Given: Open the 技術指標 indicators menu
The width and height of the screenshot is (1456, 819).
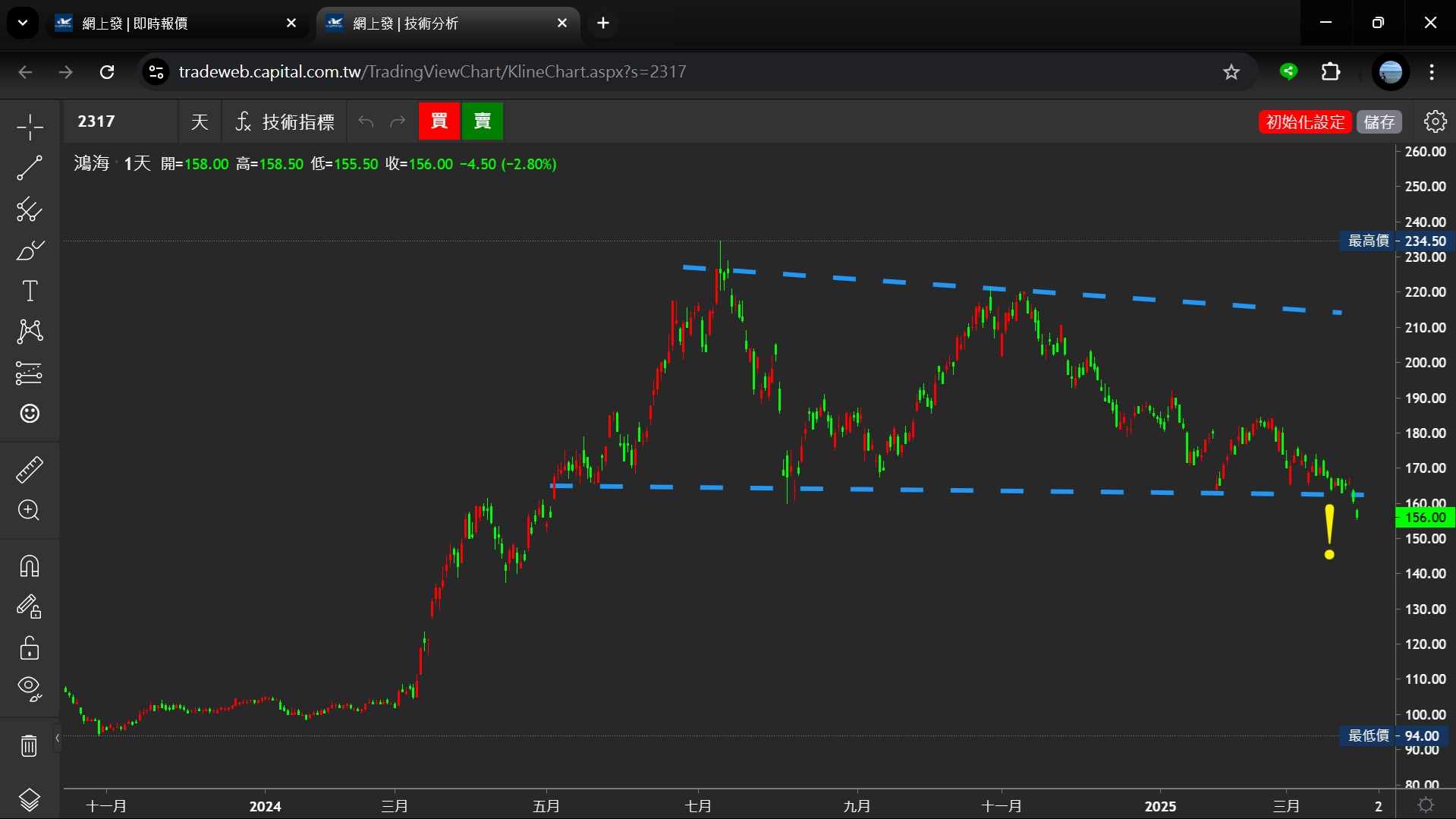Looking at the screenshot, I should coord(285,121).
